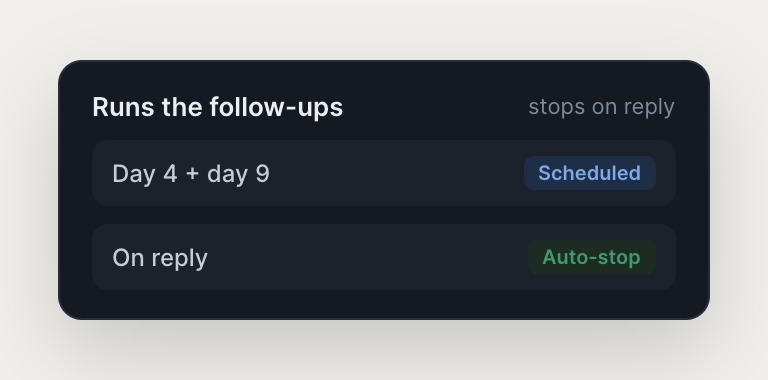Open the Auto-stop status tag details
The width and height of the screenshot is (768, 380).
(x=592, y=257)
